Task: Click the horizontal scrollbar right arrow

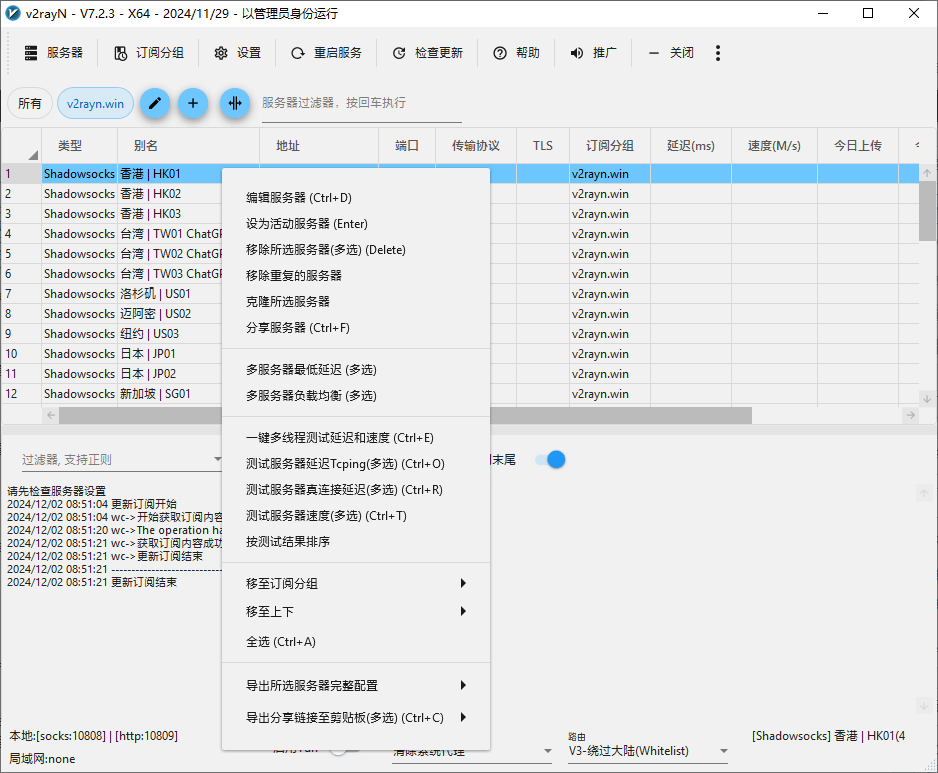Action: click(x=910, y=415)
